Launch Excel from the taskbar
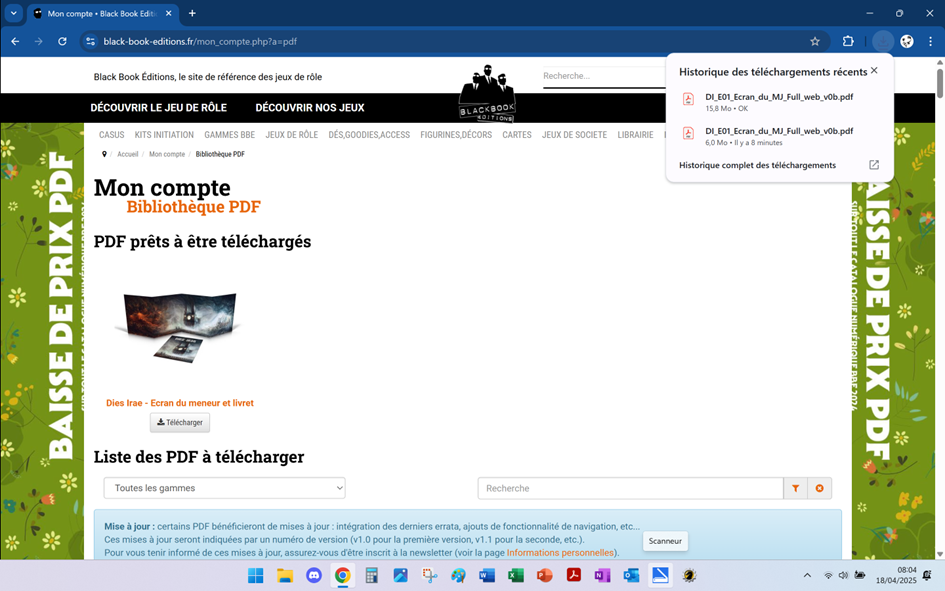The width and height of the screenshot is (945, 591). pyautogui.click(x=516, y=575)
